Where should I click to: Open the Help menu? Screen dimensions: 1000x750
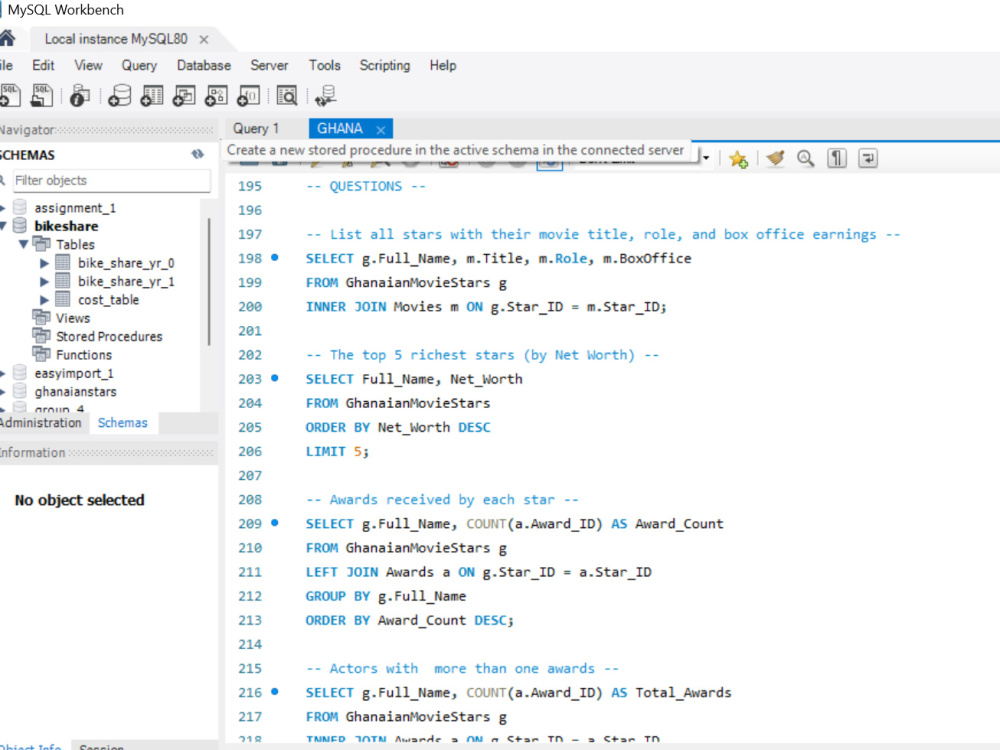tap(443, 66)
